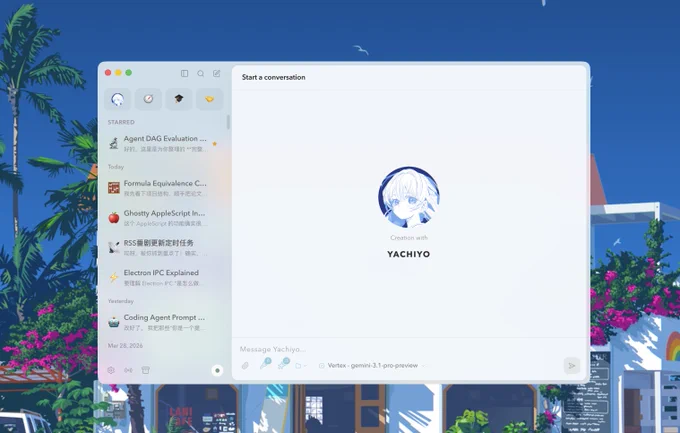Focus the Message Yachiyo input field
The image size is (680, 433).
(x=409, y=349)
